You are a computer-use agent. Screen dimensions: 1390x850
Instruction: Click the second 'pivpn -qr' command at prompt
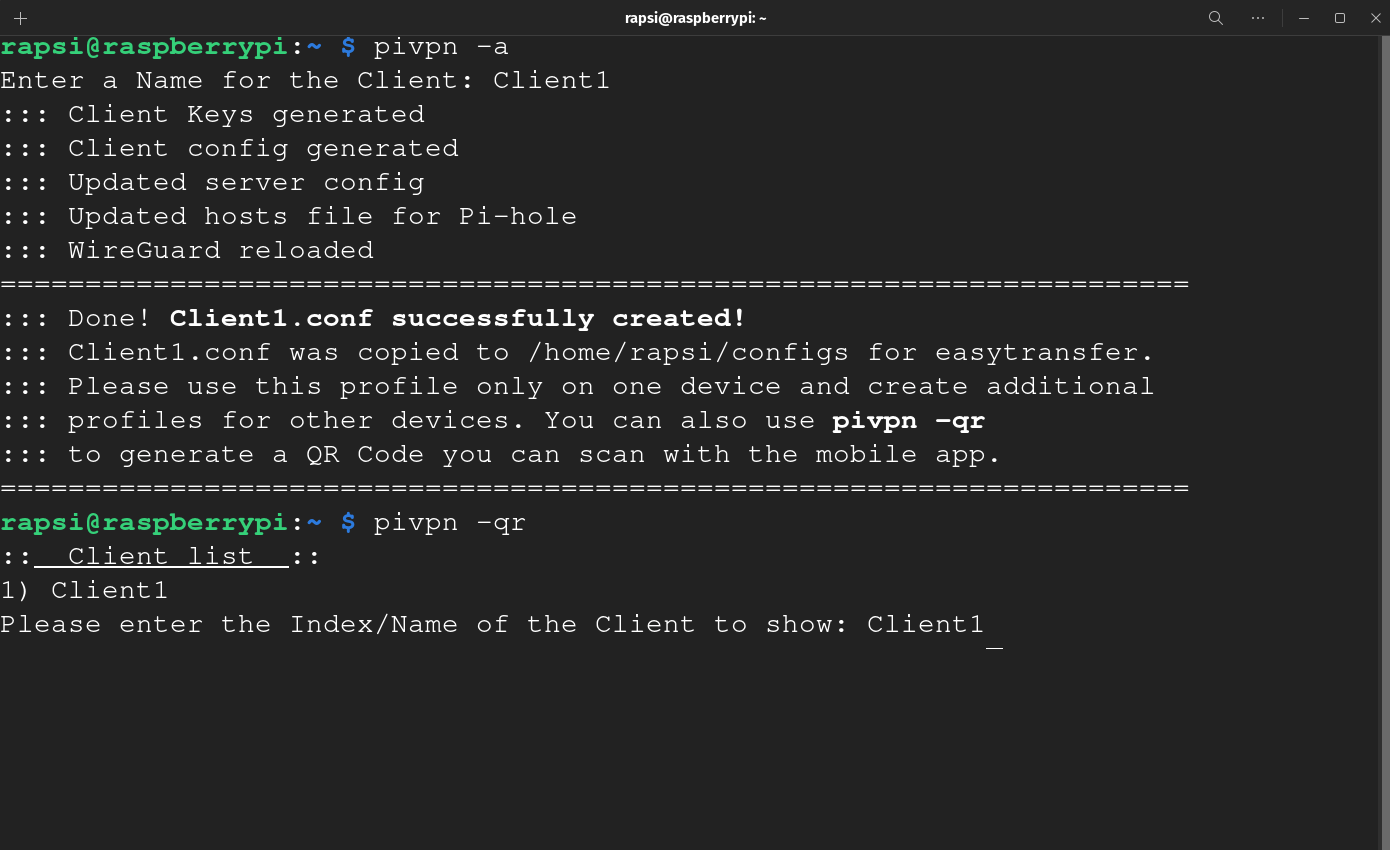pos(450,523)
